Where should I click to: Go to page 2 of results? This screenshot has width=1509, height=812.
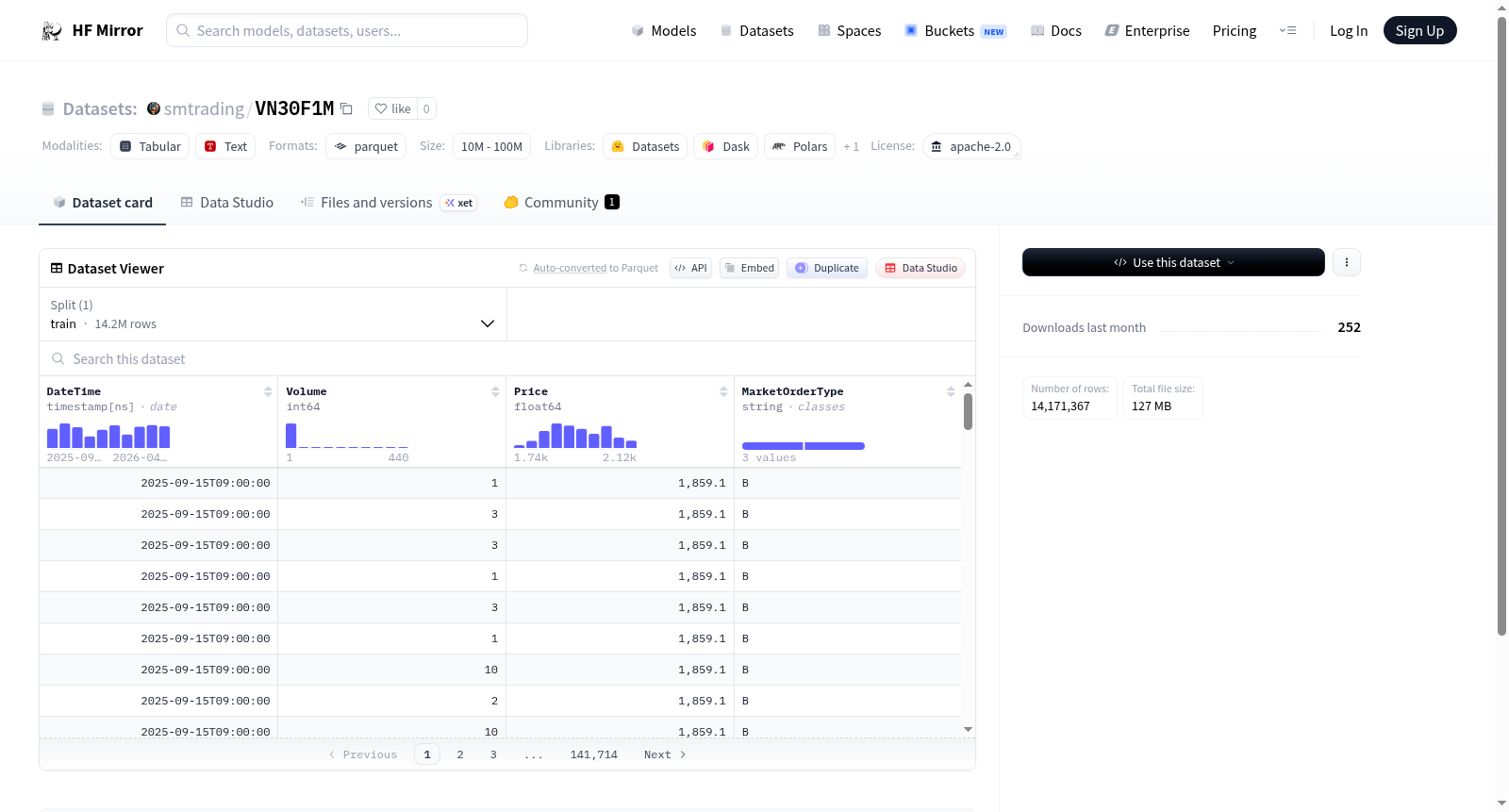tap(460, 754)
